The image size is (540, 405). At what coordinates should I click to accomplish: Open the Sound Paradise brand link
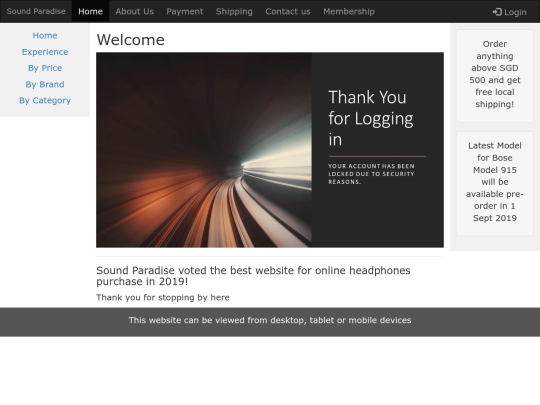coord(36,11)
